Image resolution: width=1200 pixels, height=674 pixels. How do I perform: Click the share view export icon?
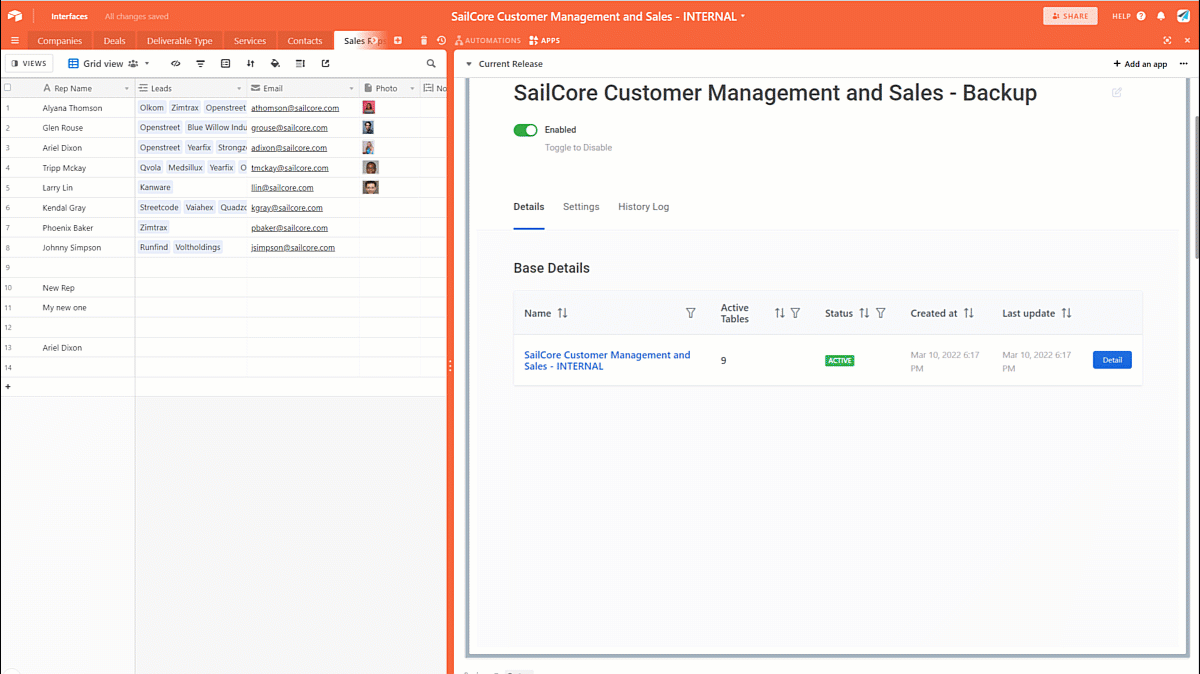tap(325, 63)
